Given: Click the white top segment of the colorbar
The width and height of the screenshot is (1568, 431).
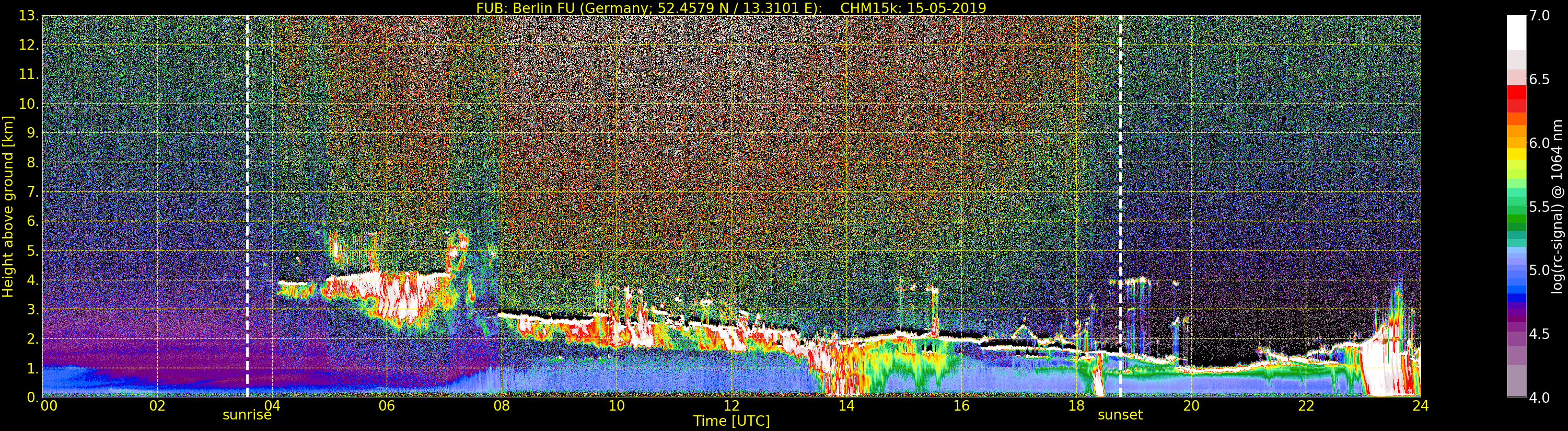Looking at the screenshot, I should tap(1516, 33).
